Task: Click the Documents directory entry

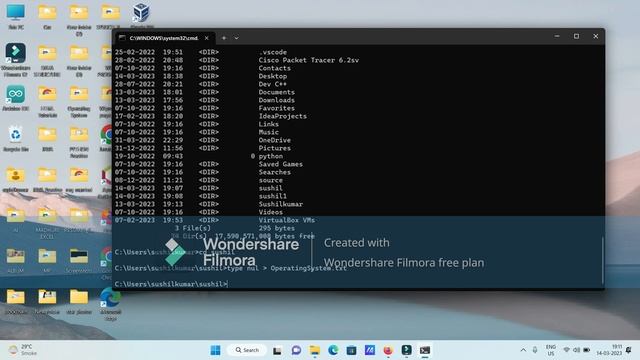Action: 277,92
